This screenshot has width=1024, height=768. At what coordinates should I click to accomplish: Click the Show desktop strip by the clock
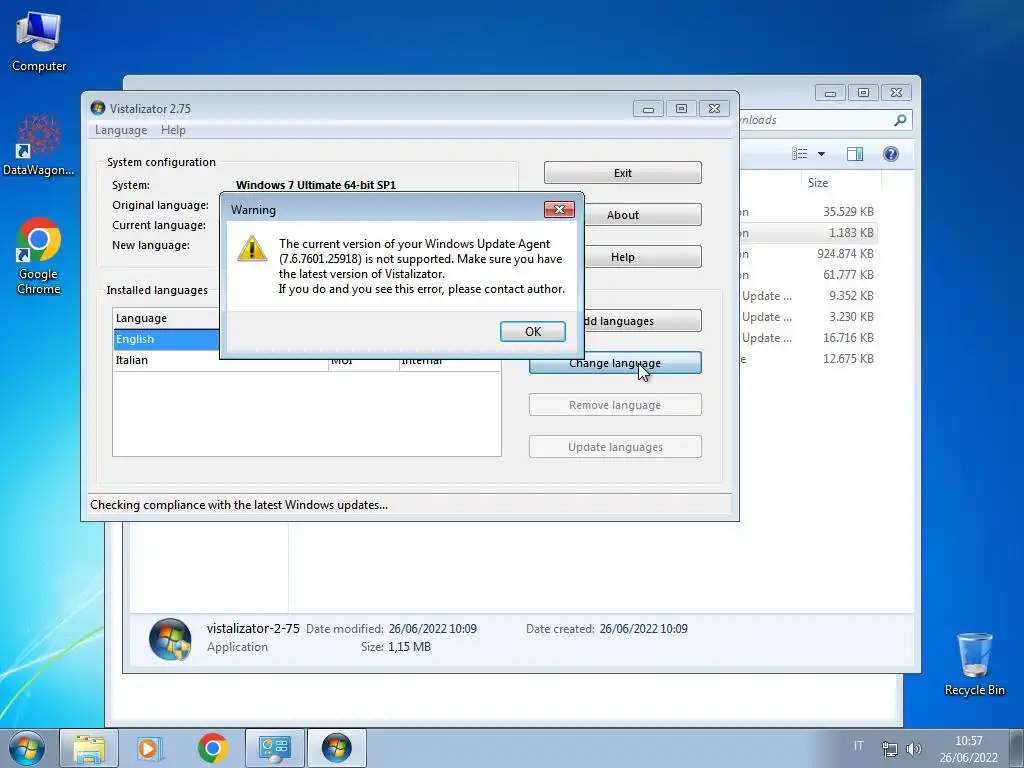point(1017,748)
